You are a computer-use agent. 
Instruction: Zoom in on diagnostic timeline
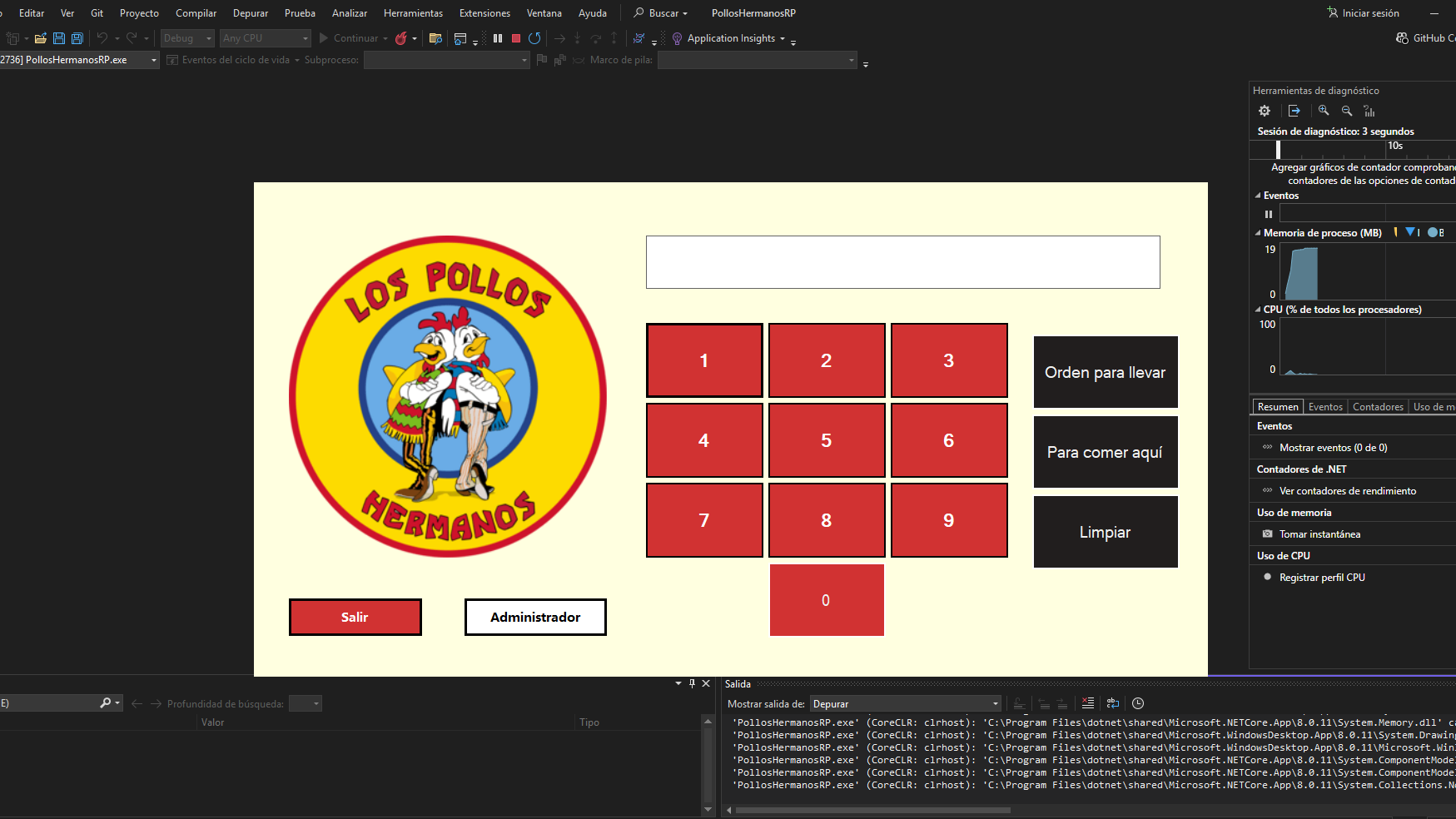[1324, 111]
